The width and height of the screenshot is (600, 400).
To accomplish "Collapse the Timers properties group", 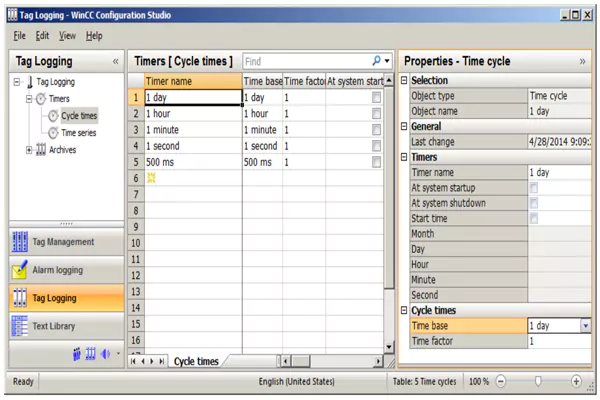I will point(404,157).
